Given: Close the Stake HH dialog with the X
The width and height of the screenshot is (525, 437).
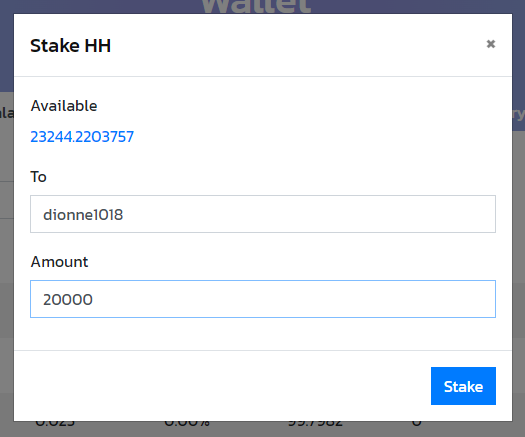Looking at the screenshot, I should 491,44.
